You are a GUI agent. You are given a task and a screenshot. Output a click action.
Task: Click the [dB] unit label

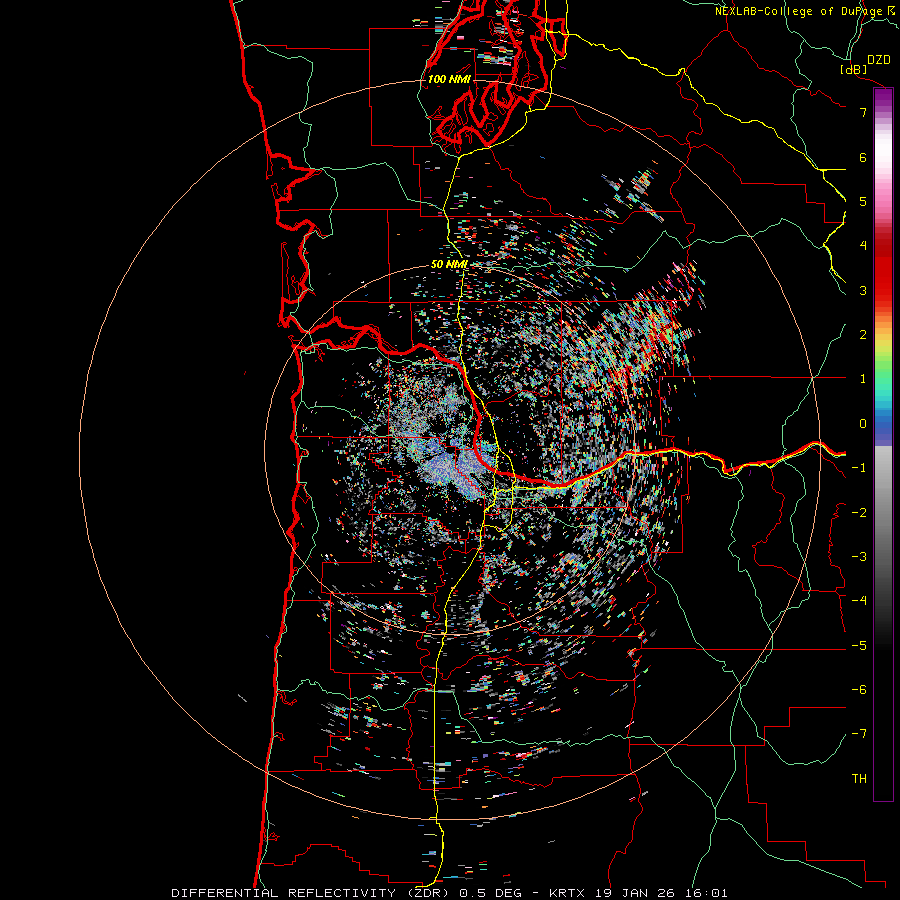[x=853, y=69]
